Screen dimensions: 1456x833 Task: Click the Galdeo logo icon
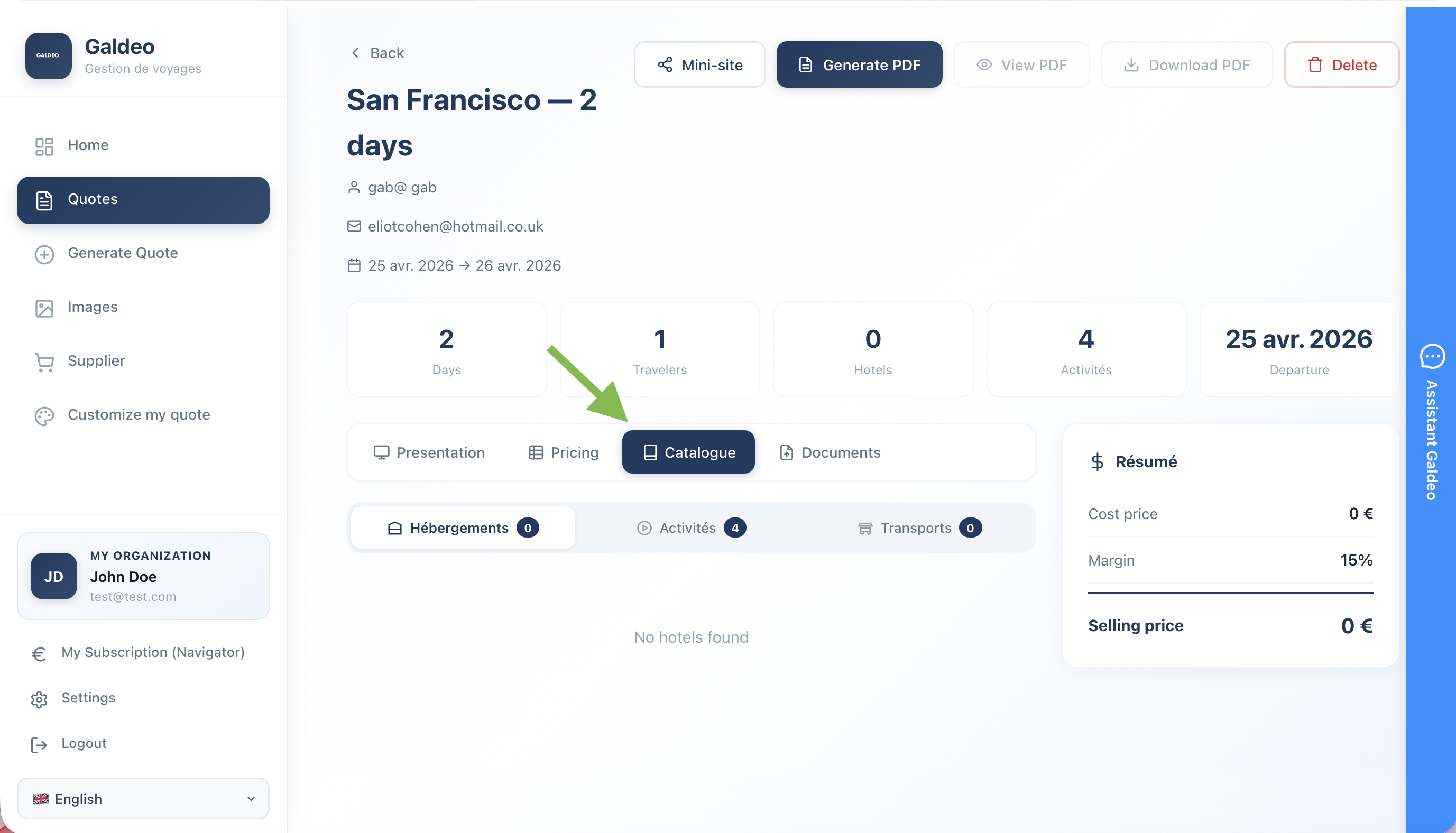[x=49, y=55]
